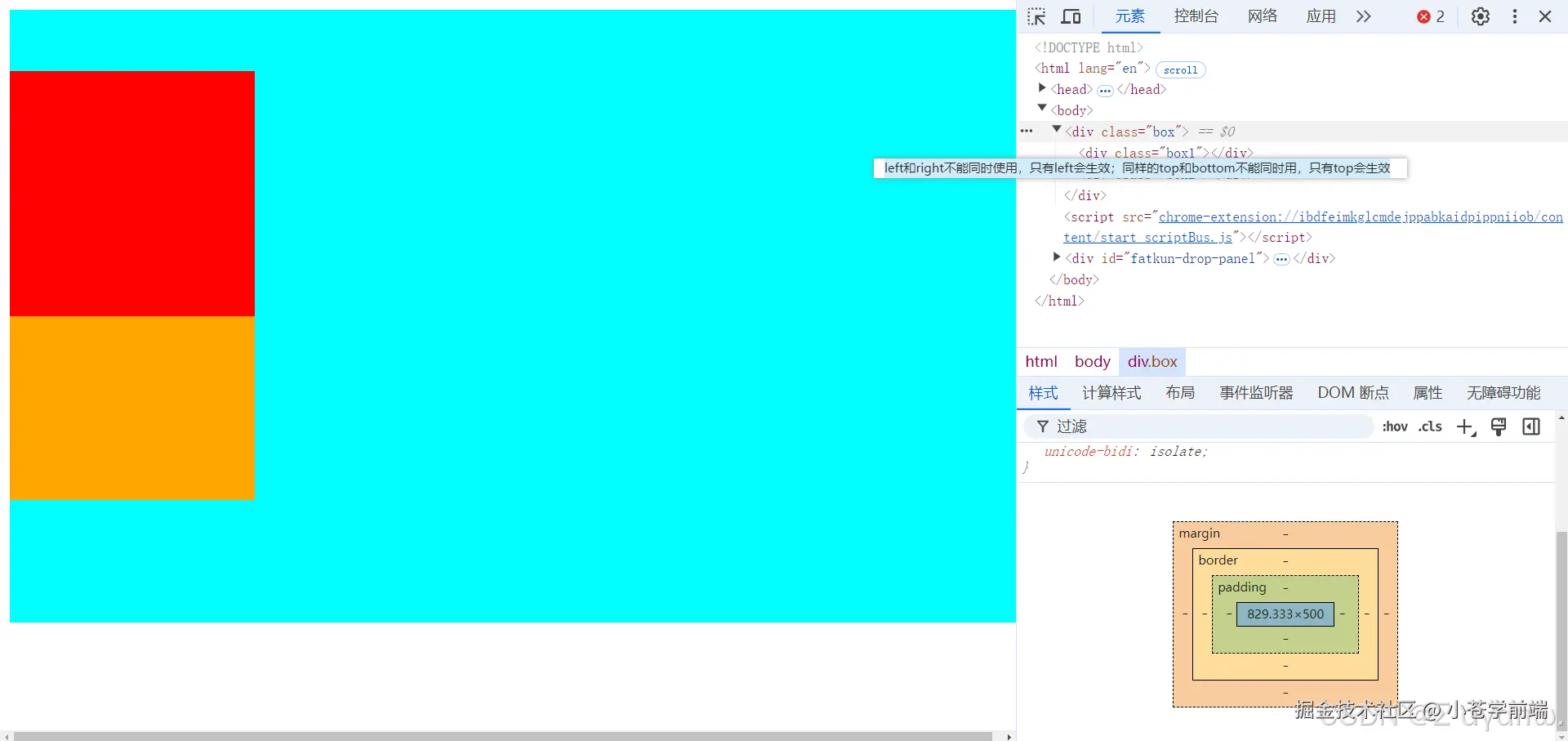Focus the 过滤 styles filter field

click(x=1198, y=426)
